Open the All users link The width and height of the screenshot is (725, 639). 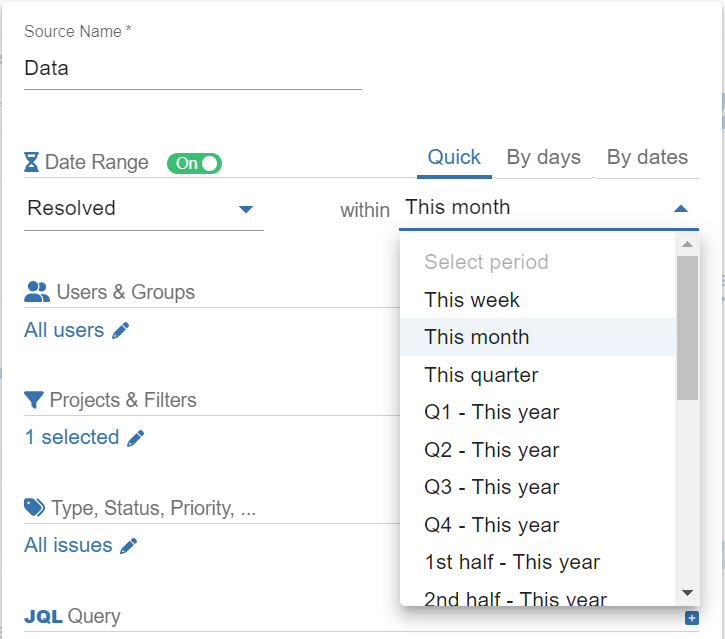click(64, 331)
